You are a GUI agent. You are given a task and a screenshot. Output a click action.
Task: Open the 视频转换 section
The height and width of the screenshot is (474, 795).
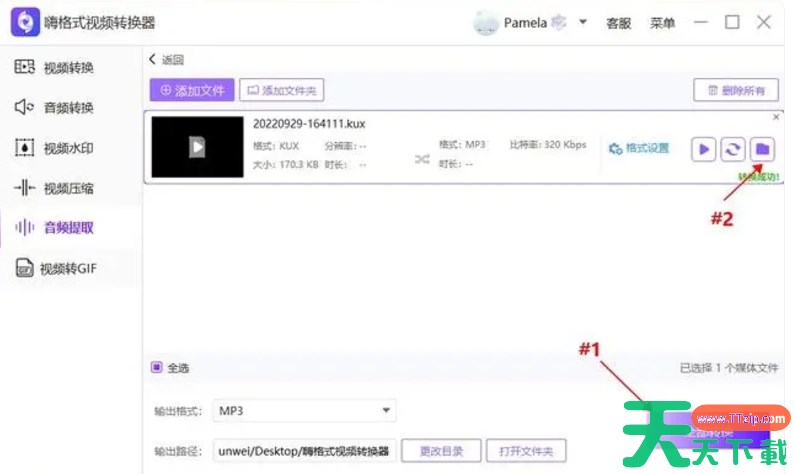click(54, 67)
